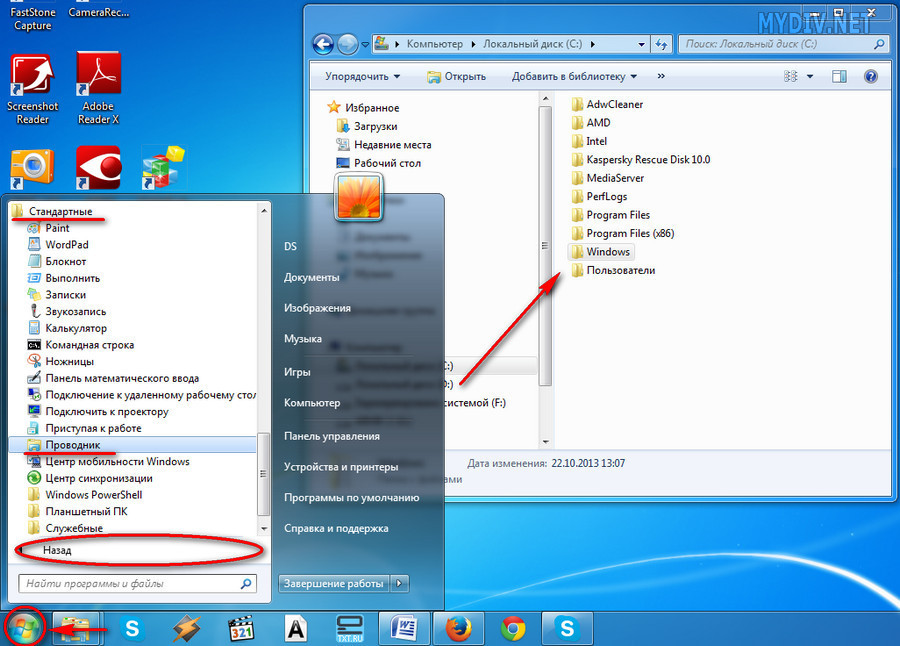Launch WordPad in the Start menu
This screenshot has height=646, width=900.
point(59,245)
